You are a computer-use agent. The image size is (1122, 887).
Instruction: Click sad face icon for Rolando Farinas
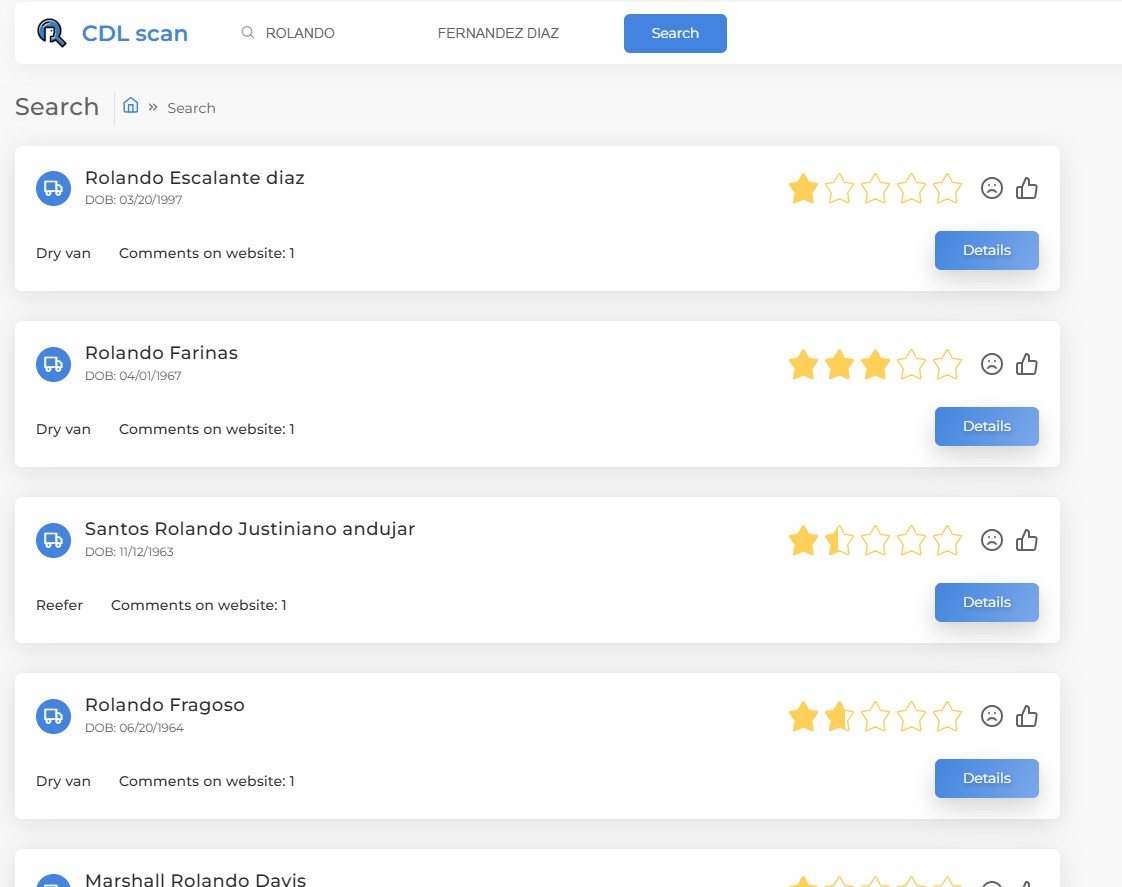[991, 364]
